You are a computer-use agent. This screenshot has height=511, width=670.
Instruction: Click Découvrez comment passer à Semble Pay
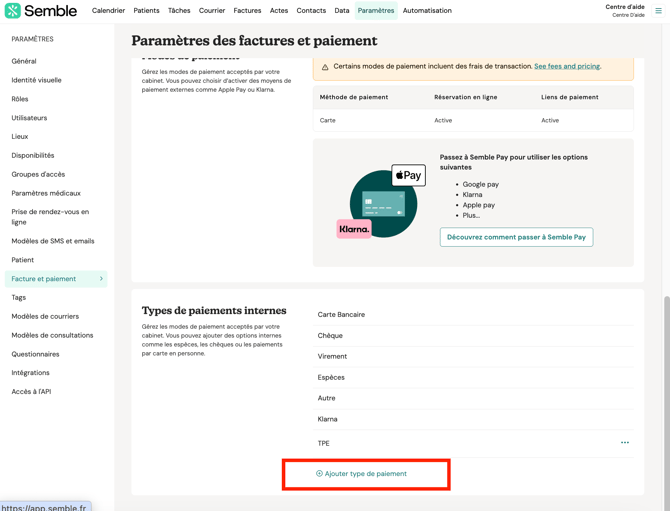tap(516, 237)
